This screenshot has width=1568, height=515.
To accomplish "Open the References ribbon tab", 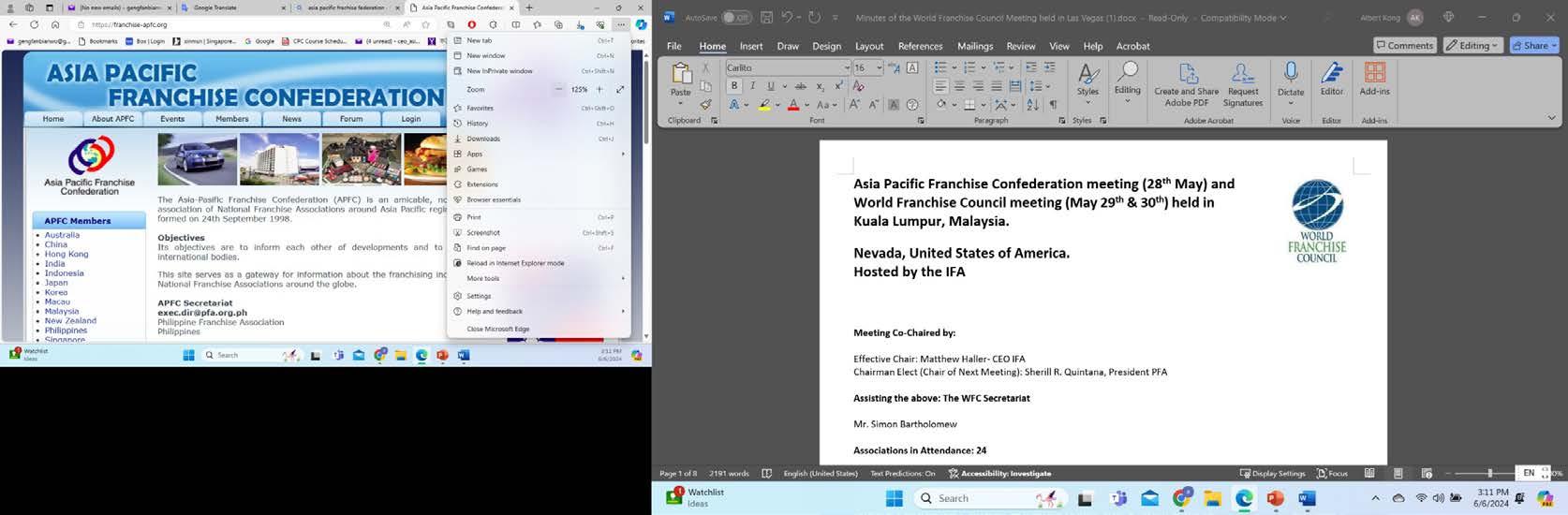I will 920,46.
